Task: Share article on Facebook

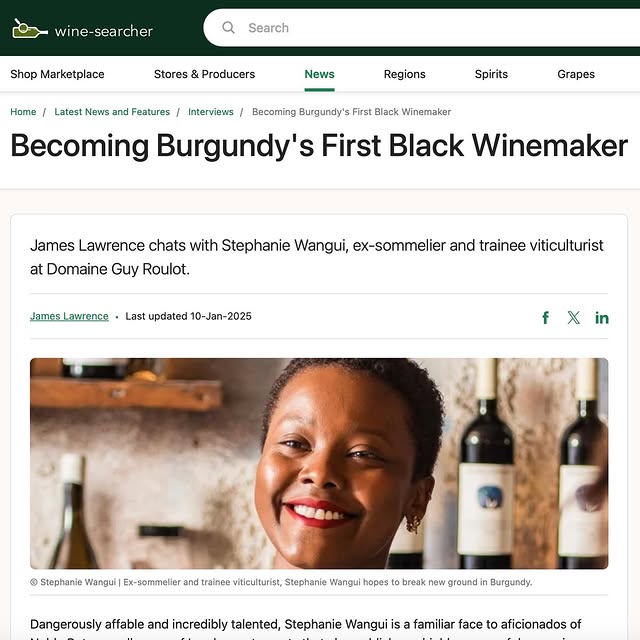Action: [x=545, y=317]
